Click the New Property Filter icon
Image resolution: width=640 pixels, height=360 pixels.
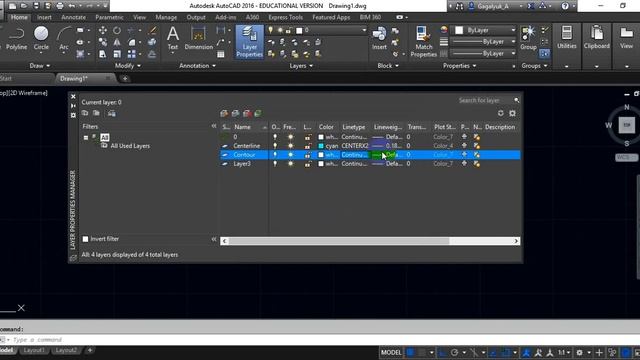85,113
